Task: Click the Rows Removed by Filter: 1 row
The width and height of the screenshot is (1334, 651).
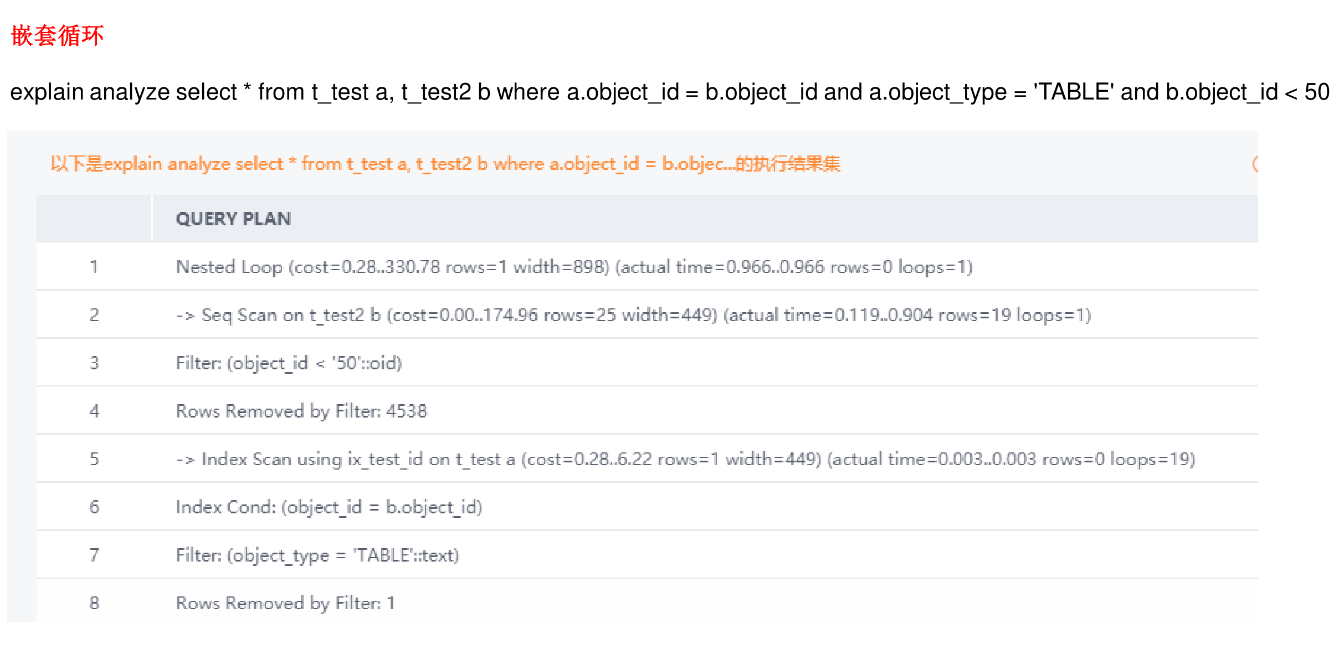Action: pyautogui.click(x=285, y=603)
